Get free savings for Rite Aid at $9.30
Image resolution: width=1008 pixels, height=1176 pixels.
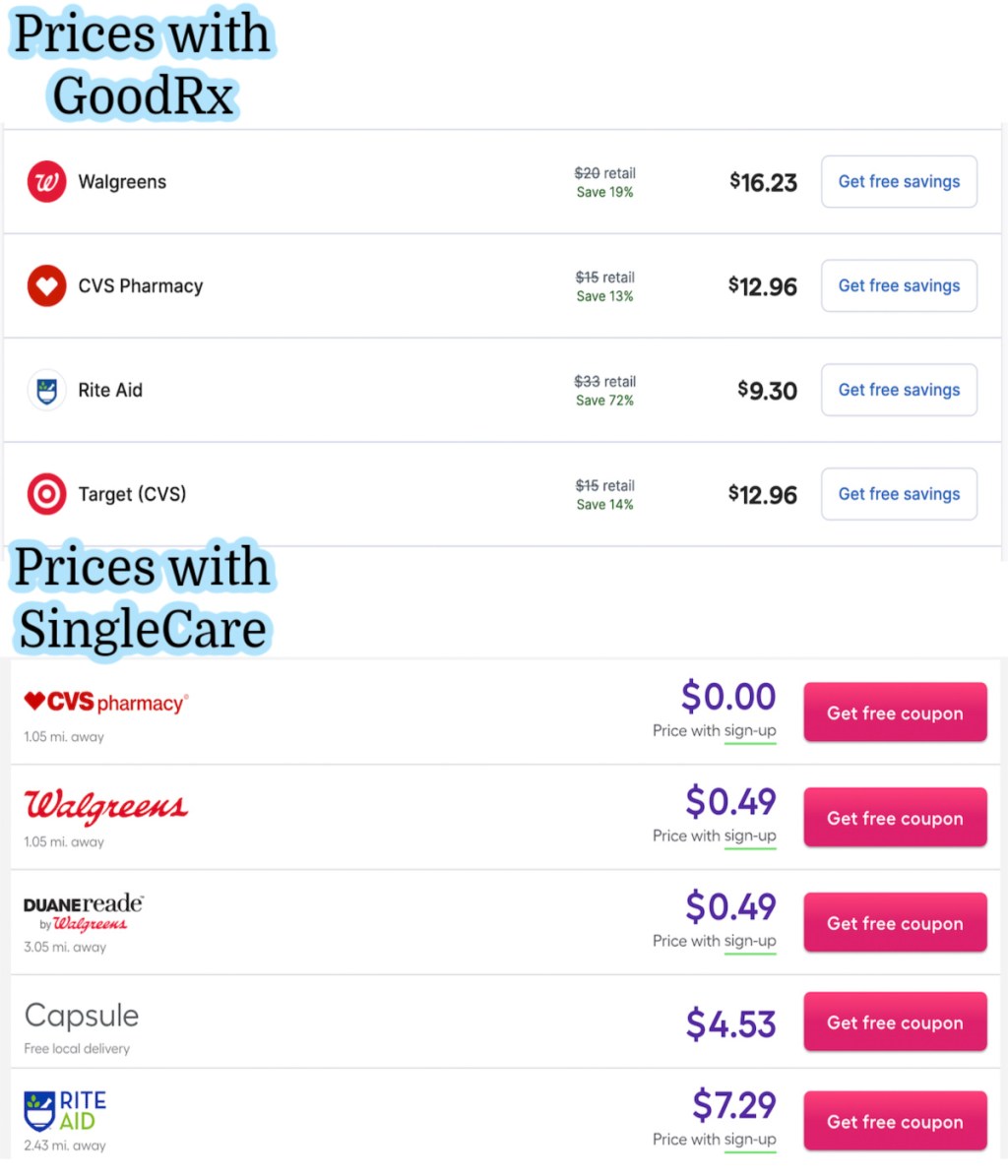click(x=899, y=391)
